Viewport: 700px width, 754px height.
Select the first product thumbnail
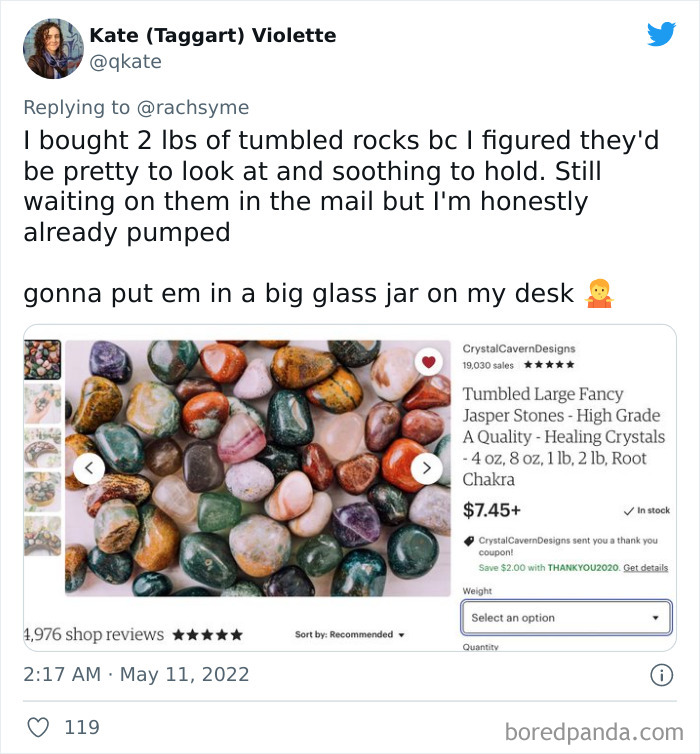(x=42, y=360)
